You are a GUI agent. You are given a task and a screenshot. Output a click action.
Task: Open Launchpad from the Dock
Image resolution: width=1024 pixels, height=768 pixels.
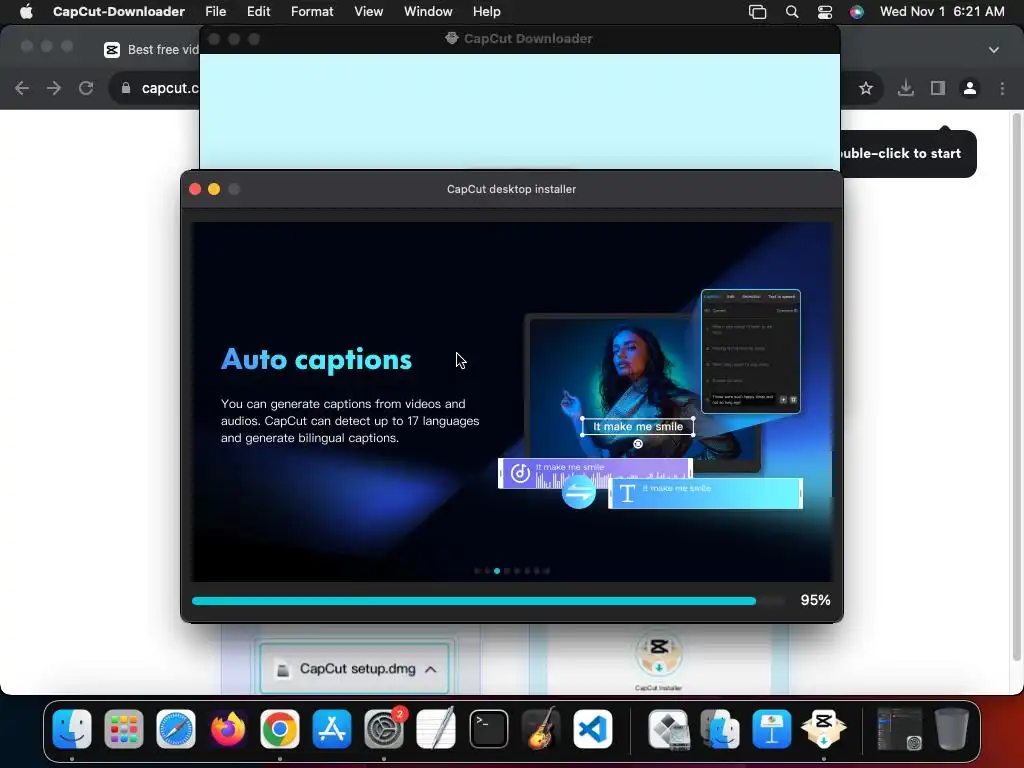point(123,729)
